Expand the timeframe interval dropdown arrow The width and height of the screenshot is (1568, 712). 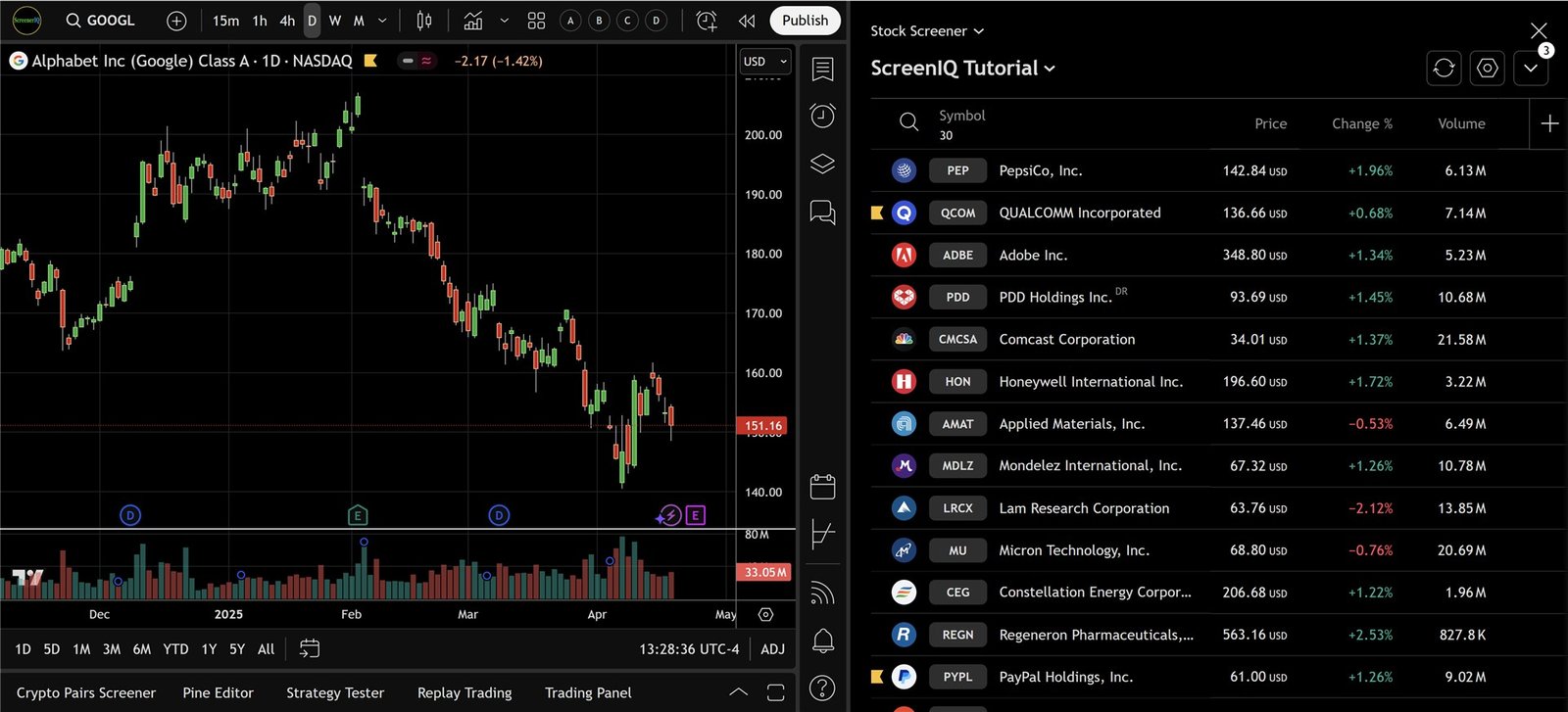[382, 21]
